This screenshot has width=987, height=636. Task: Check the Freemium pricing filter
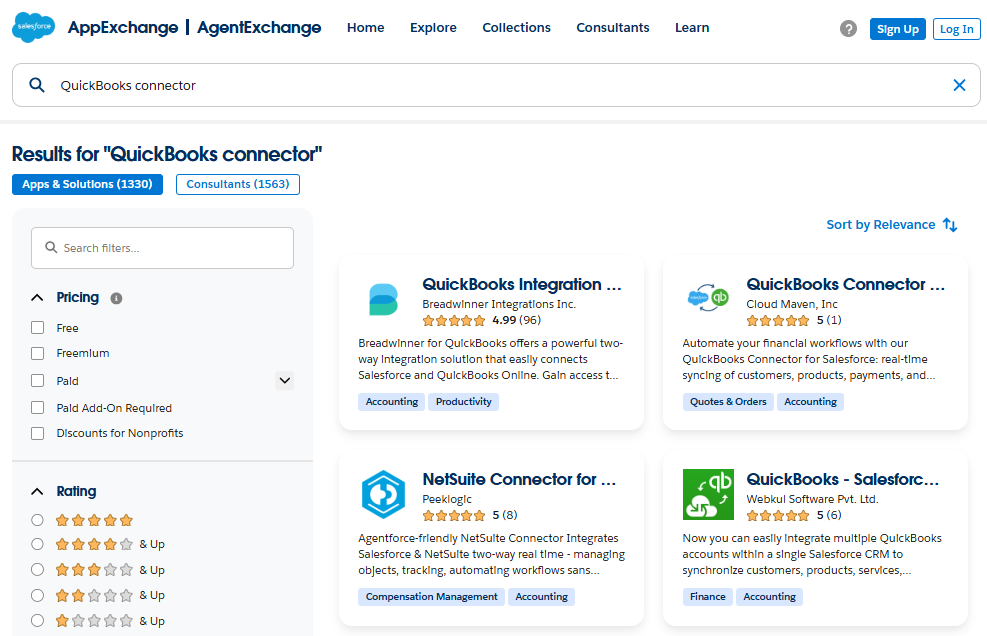point(38,353)
